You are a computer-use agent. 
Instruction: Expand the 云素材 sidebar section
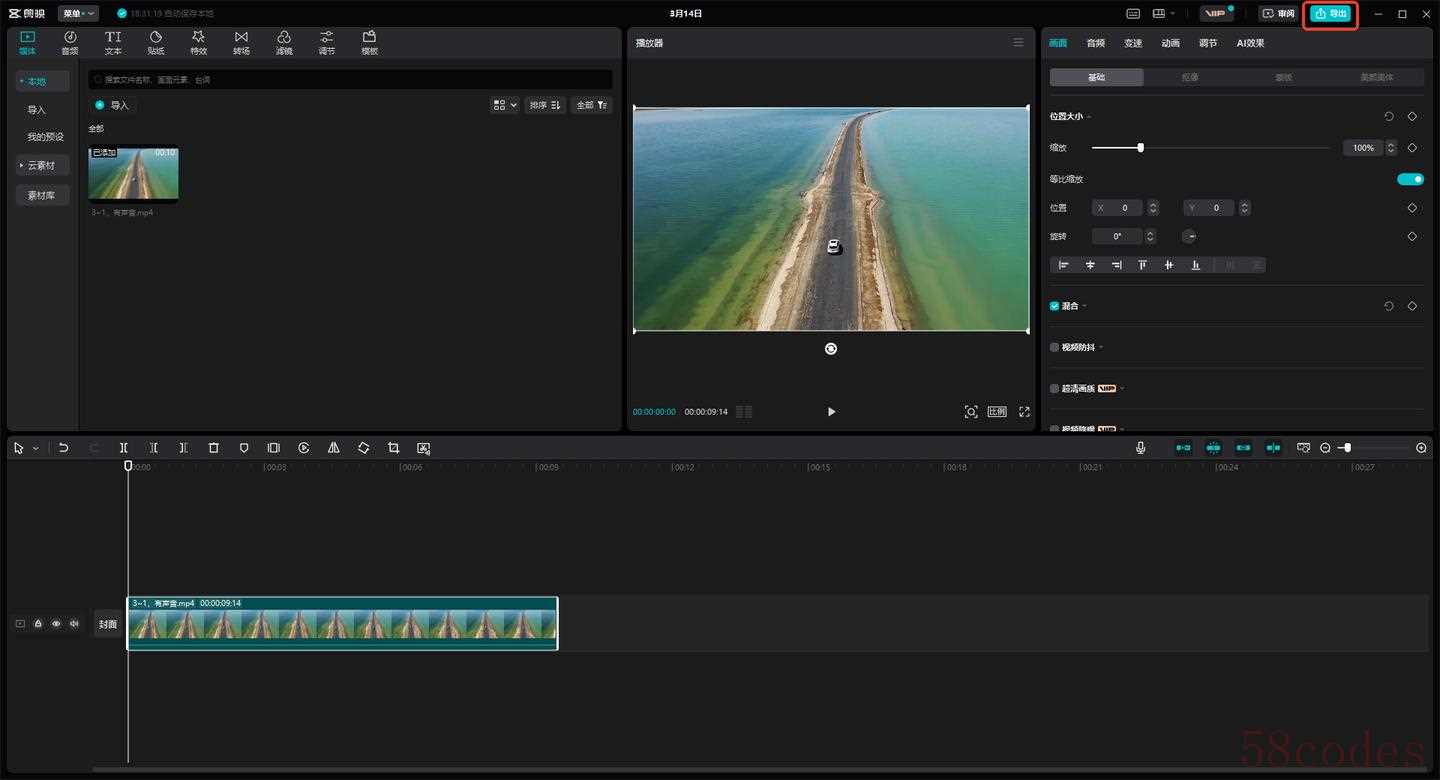(42, 166)
